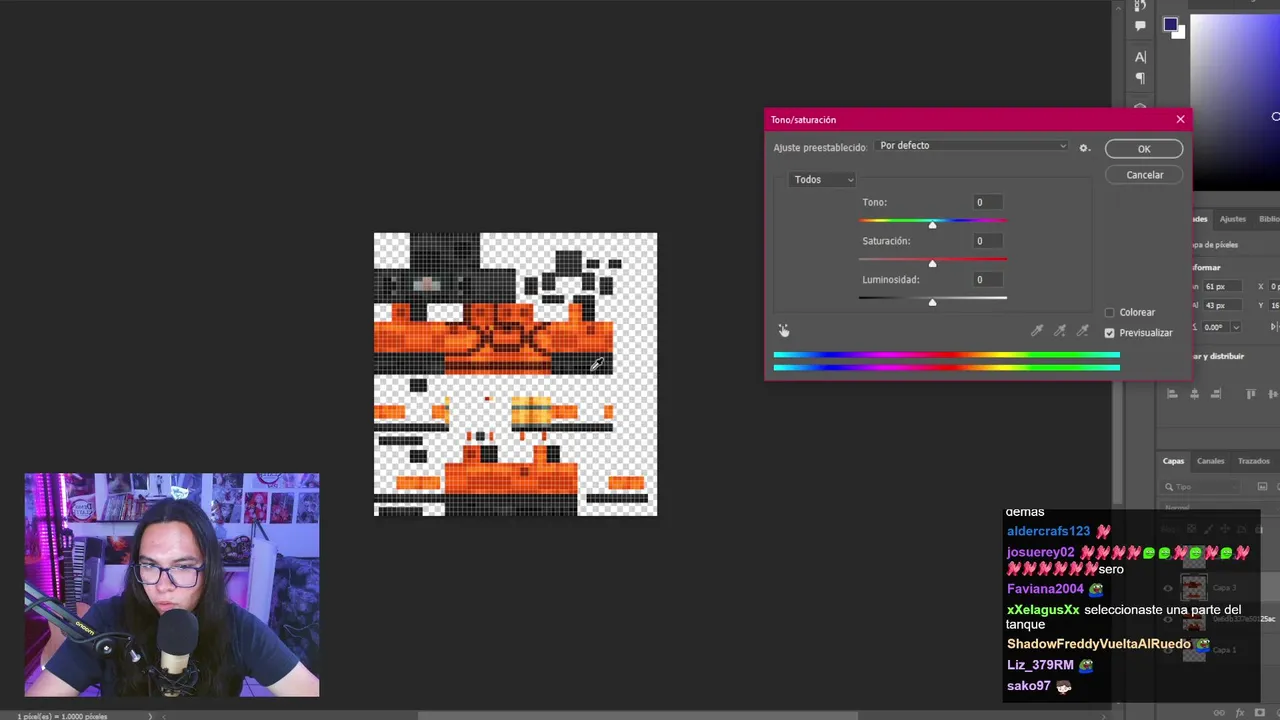Click OK in Tono/saturación dialog
1280x720 pixels.
(1144, 149)
